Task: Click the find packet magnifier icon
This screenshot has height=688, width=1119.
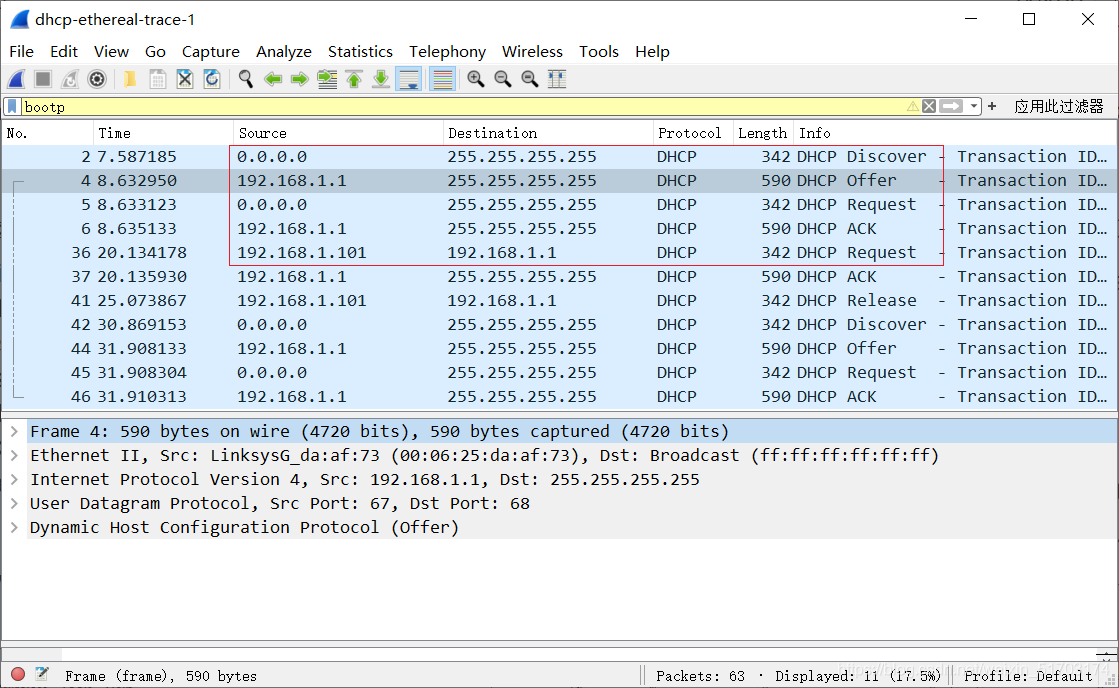Action: click(245, 79)
